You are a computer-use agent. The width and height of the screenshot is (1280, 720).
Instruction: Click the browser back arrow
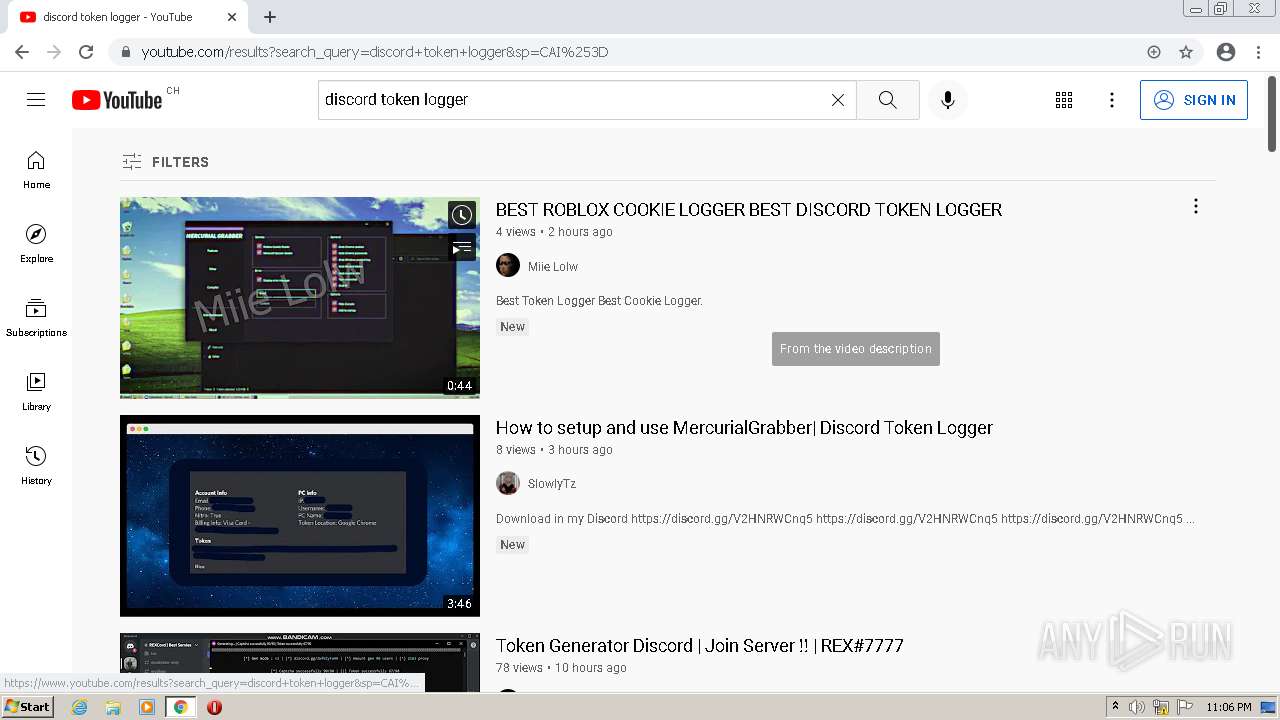tap(22, 52)
